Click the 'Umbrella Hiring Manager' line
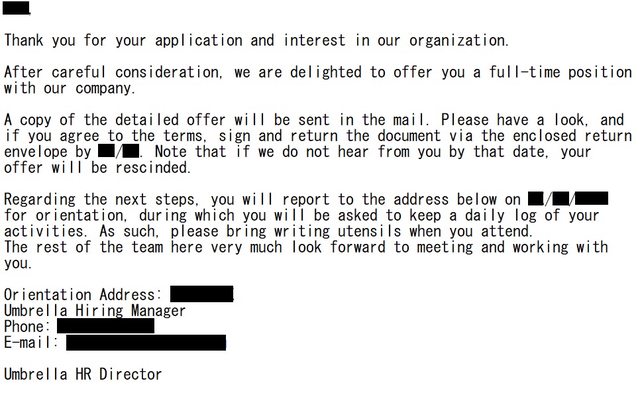 [95, 311]
